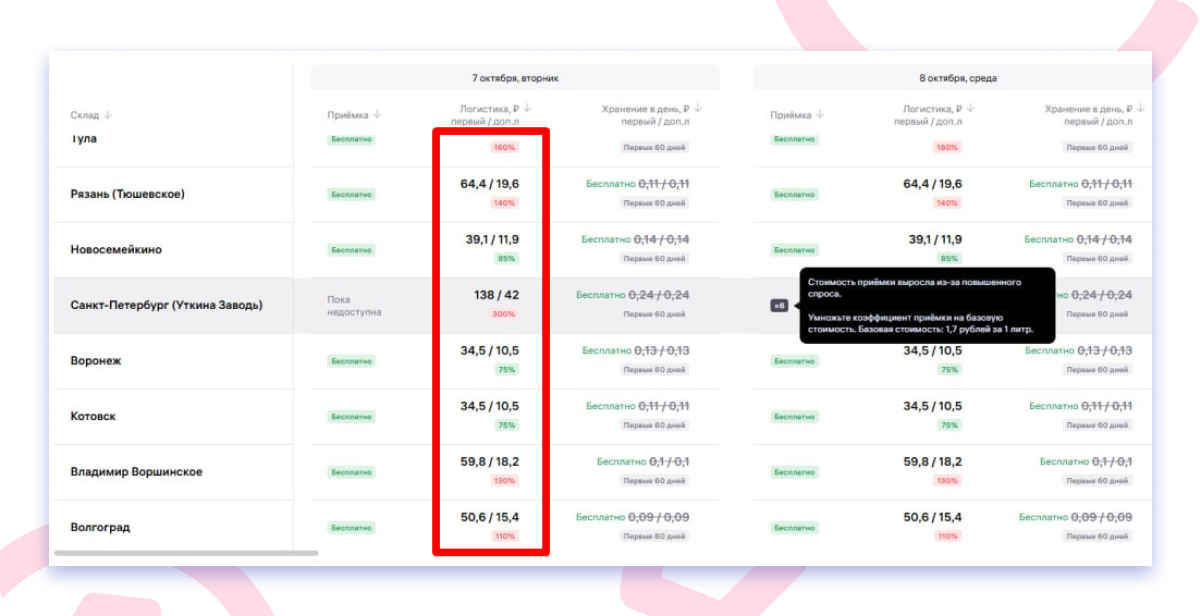Screen dimensions: 1200x616
Task: Click the horizontal scrollbar below the table
Action: 186,553
